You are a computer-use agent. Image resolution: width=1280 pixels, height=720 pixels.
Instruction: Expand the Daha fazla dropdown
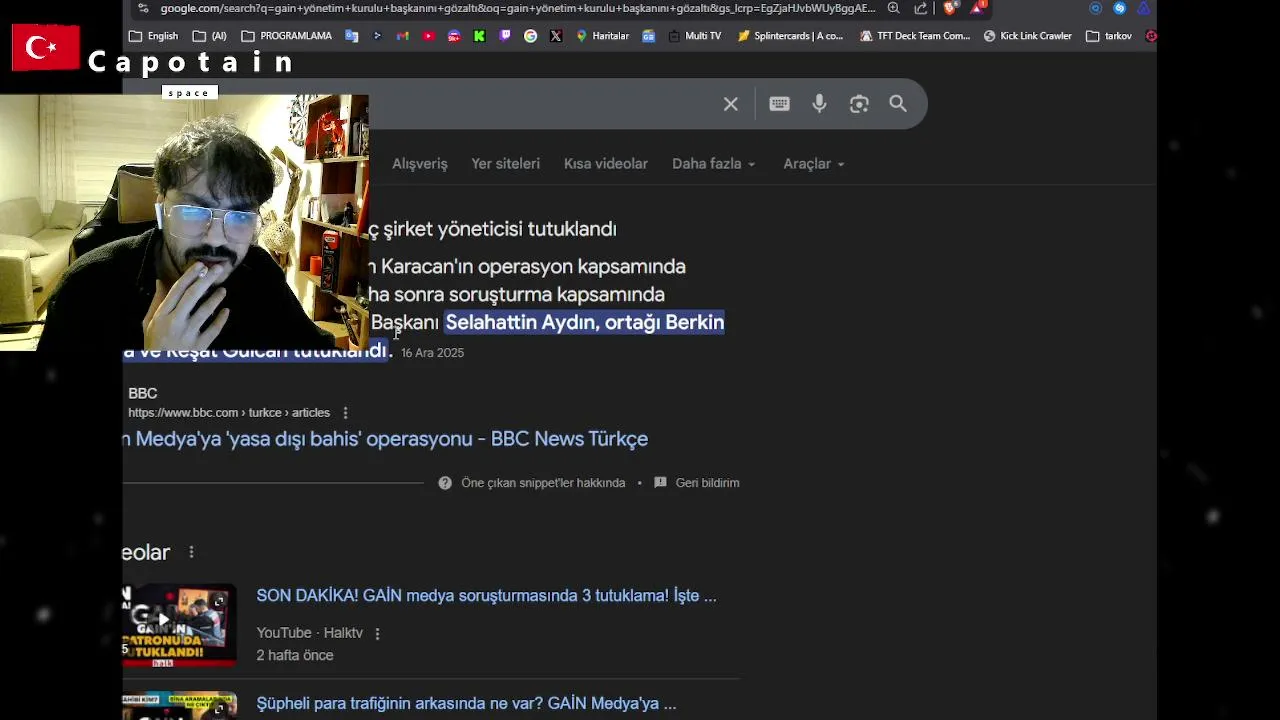713,164
